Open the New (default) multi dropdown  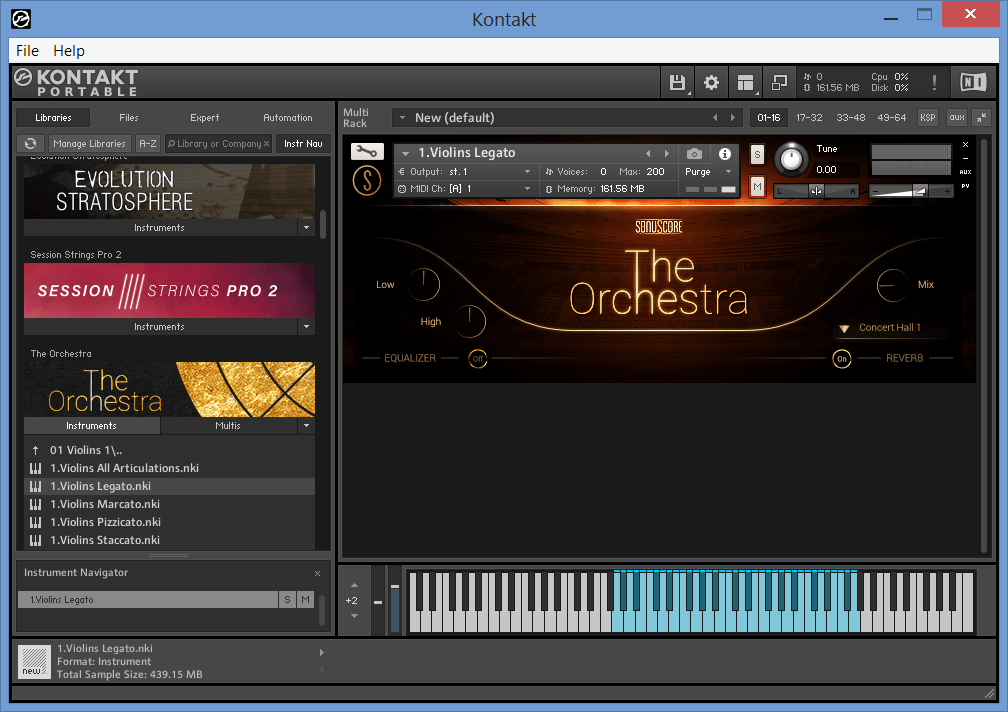point(402,118)
